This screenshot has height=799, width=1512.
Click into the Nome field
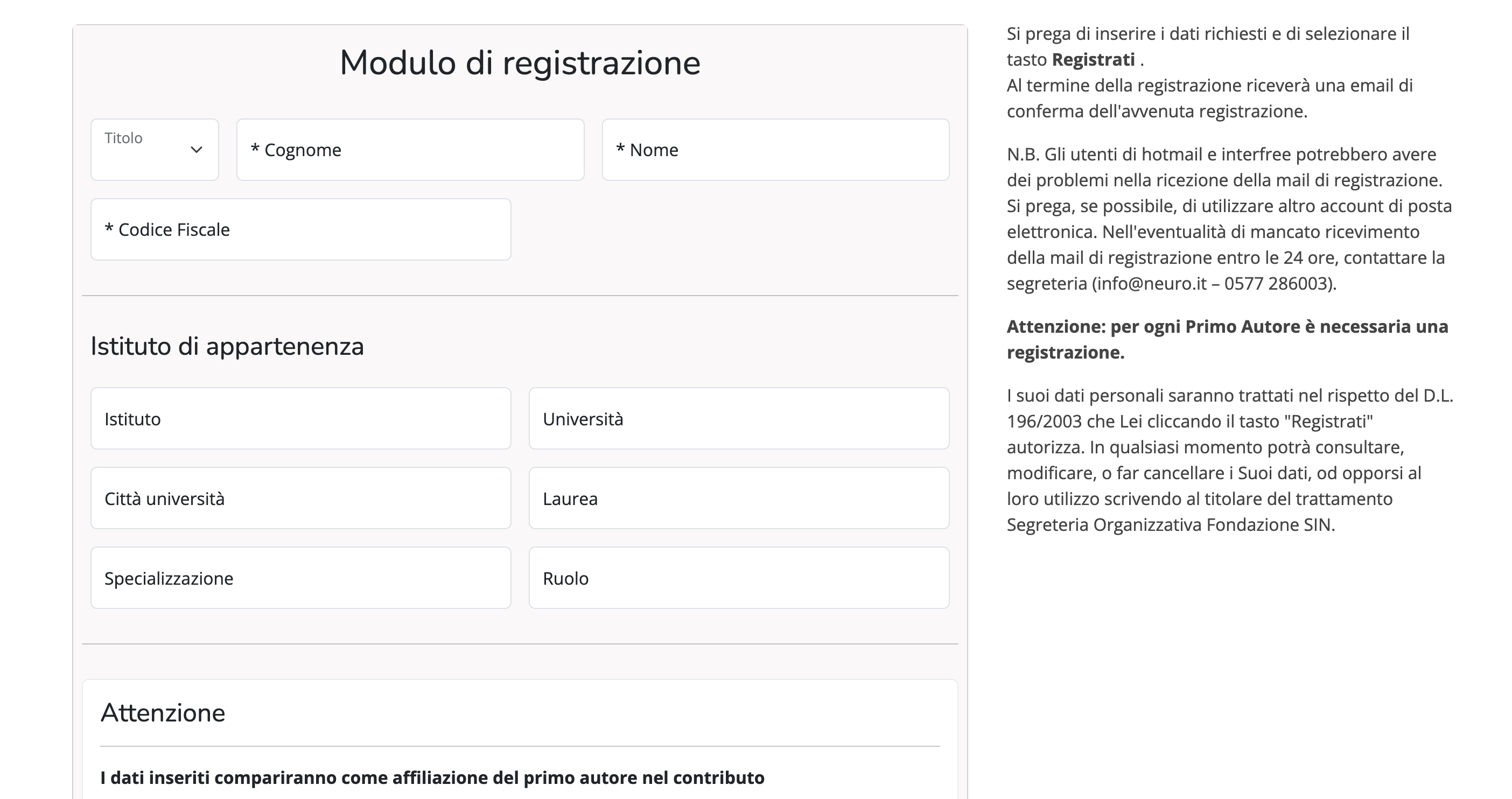pyautogui.click(x=775, y=150)
